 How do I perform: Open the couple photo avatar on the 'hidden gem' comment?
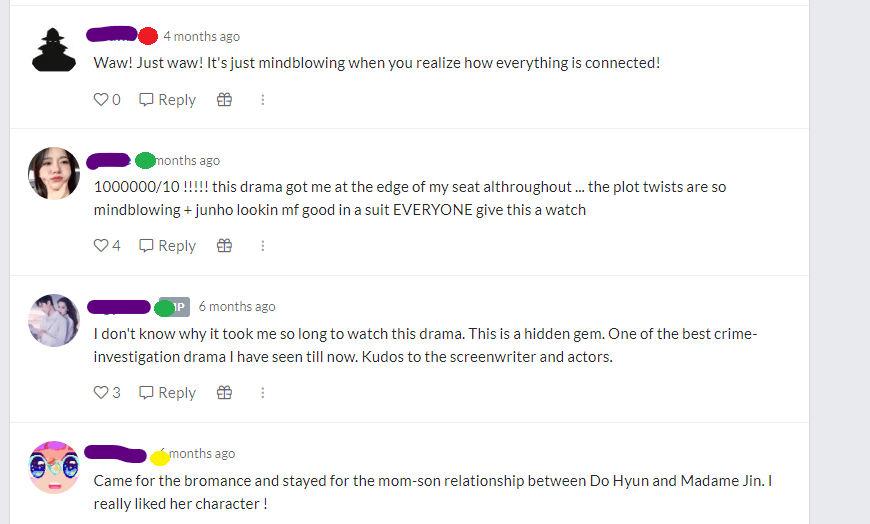tap(54, 320)
